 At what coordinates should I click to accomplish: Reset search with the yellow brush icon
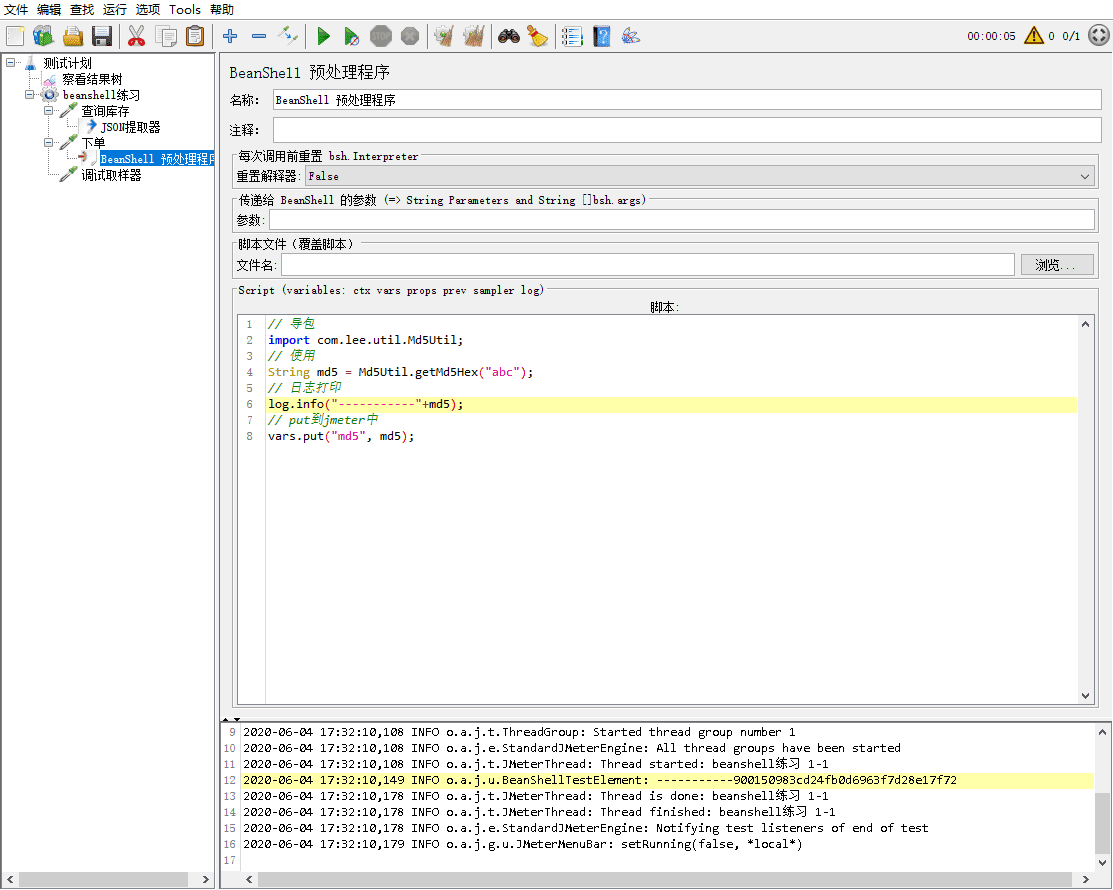click(x=537, y=35)
